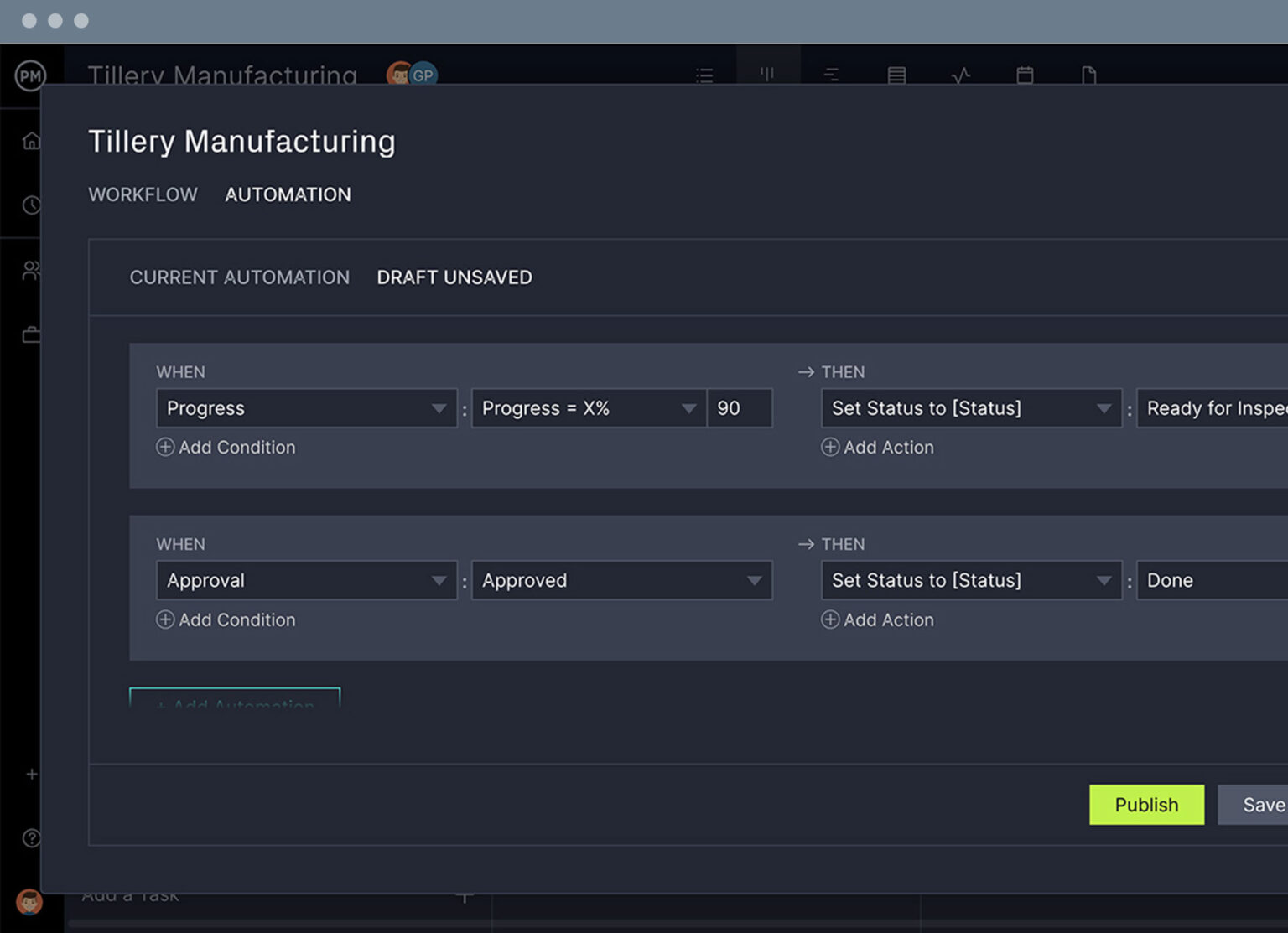Expand the Progress = X% dropdown

click(589, 408)
